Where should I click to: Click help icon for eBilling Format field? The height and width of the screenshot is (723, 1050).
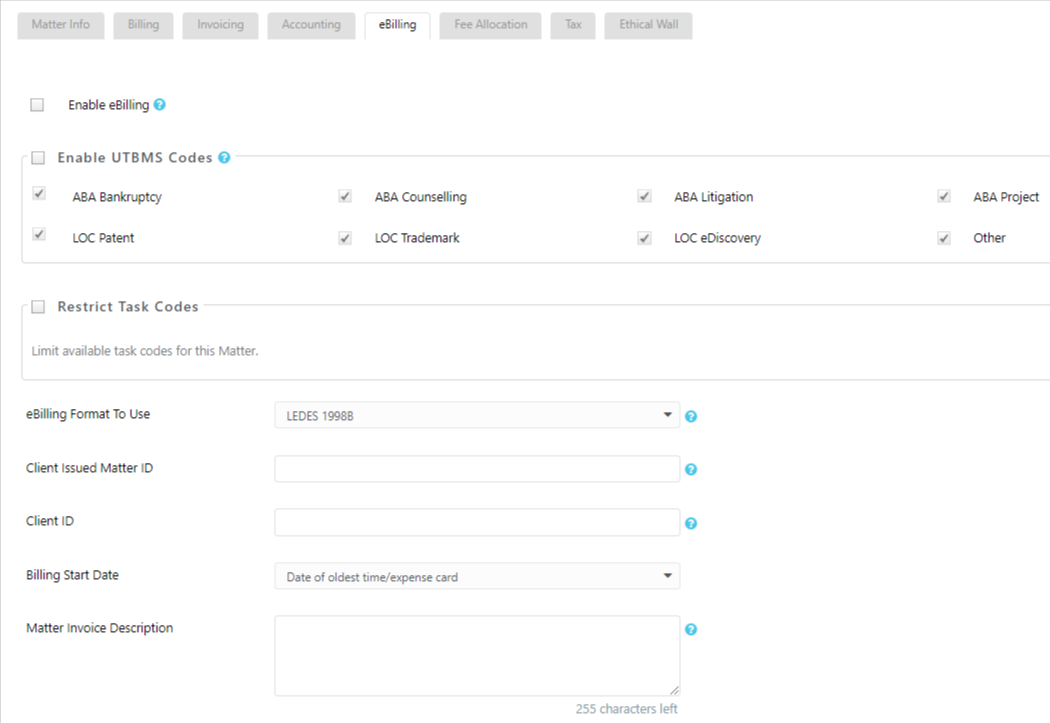690,416
